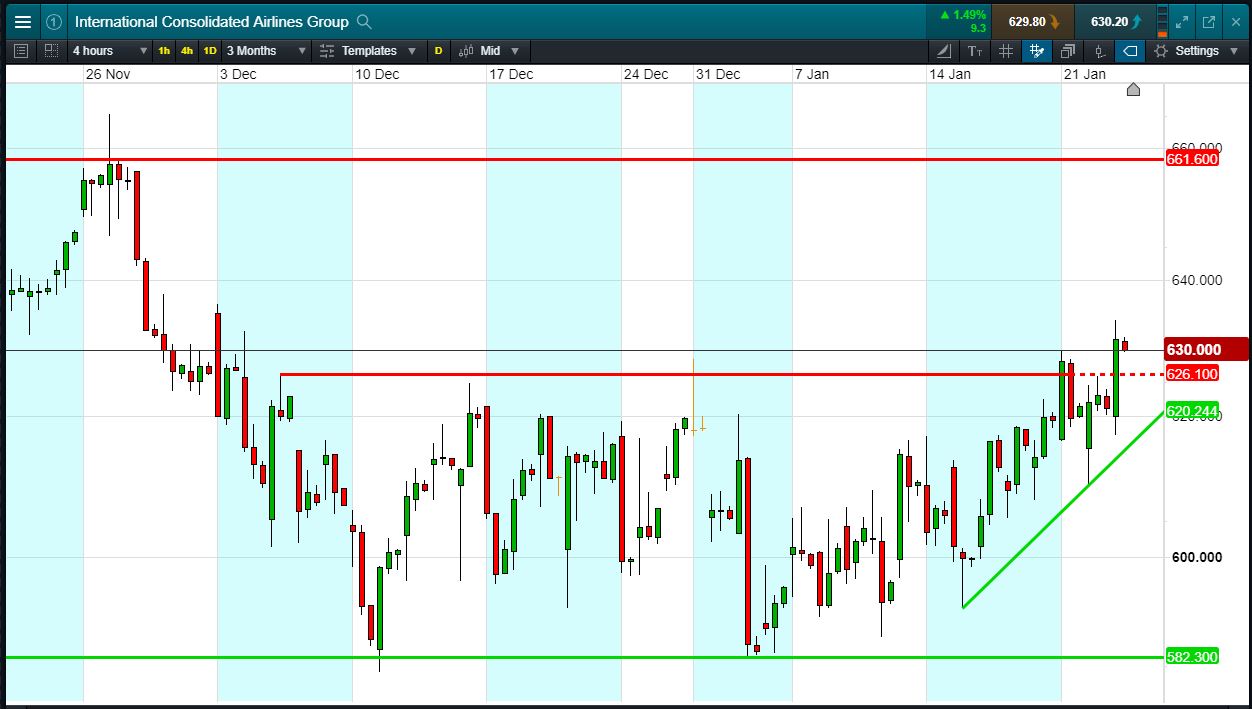Viewport: 1252px width, 709px height.
Task: Open the chart list panel icon
Action: [x=22, y=51]
